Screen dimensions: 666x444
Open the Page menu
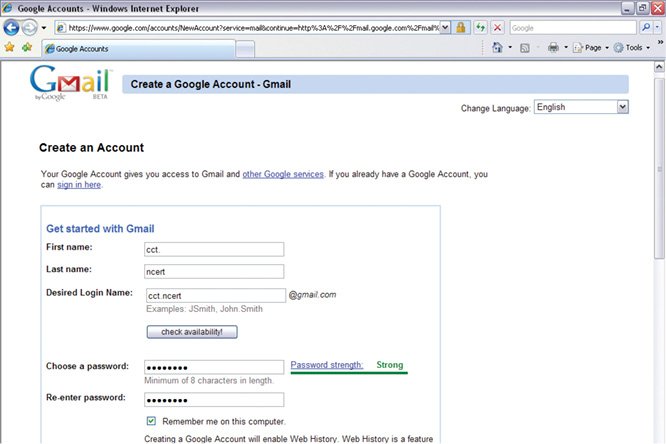pyautogui.click(x=590, y=48)
